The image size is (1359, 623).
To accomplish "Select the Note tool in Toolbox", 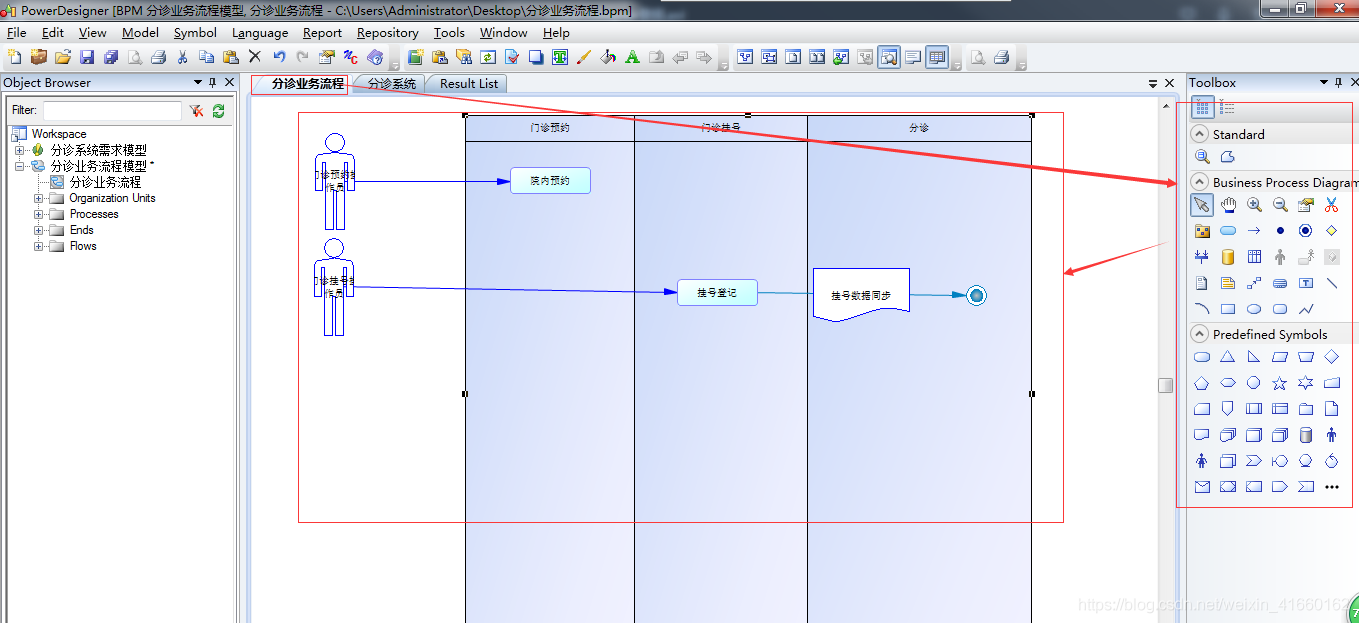I will pos(1228,283).
